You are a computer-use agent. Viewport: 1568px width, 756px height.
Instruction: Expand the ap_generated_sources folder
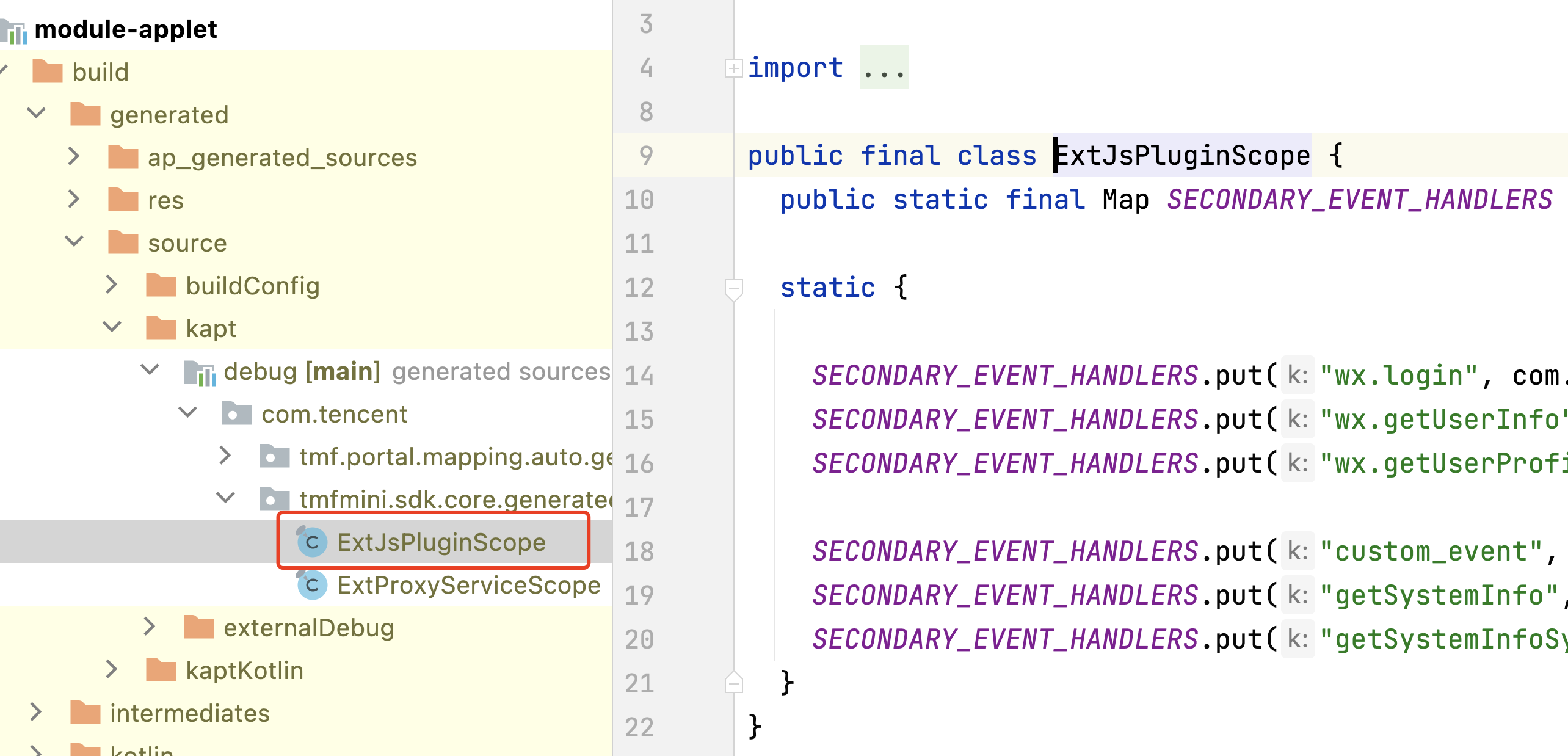point(73,157)
